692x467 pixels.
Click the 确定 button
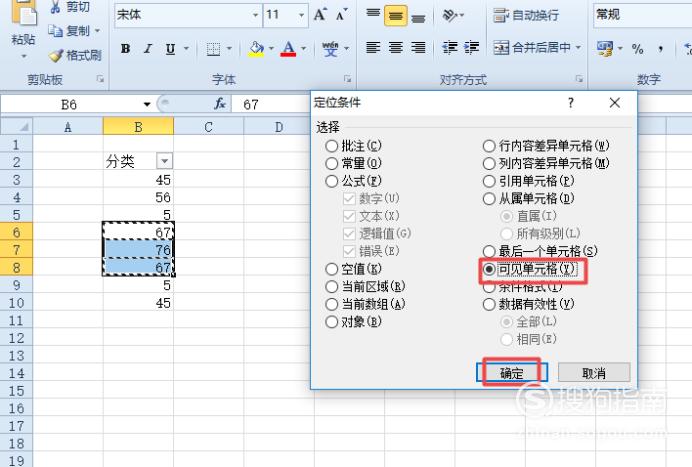pyautogui.click(x=512, y=373)
